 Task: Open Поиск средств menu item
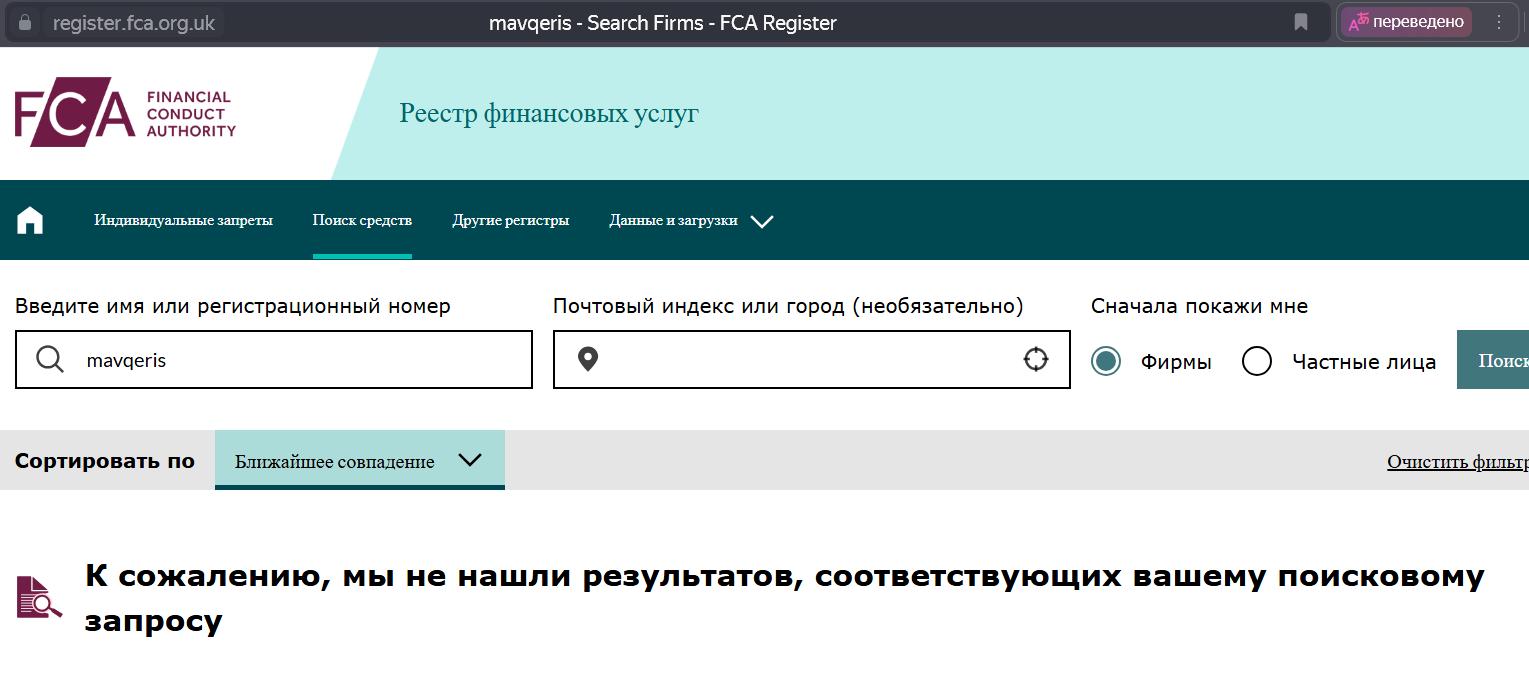[x=362, y=220]
